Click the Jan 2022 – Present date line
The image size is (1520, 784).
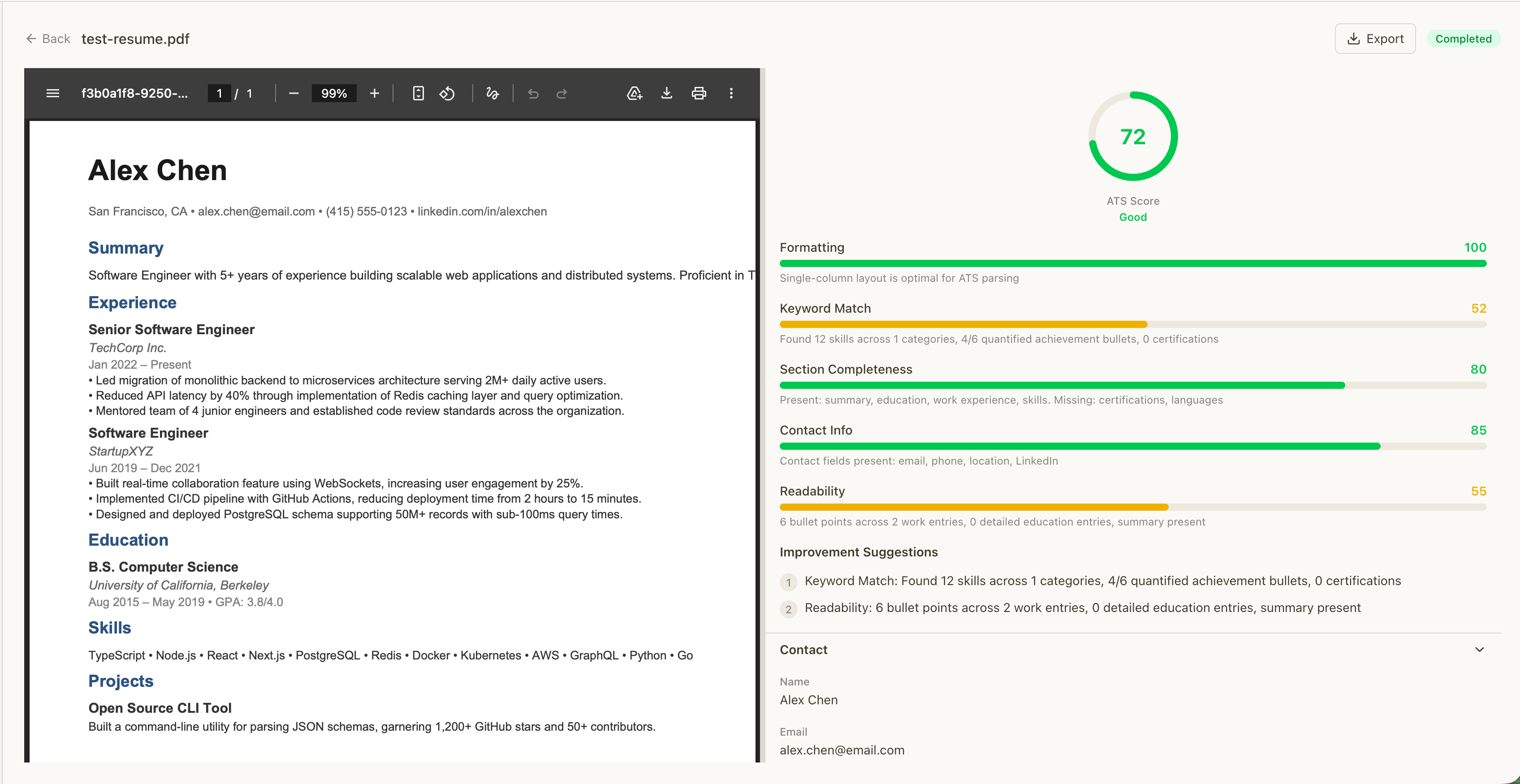click(140, 365)
